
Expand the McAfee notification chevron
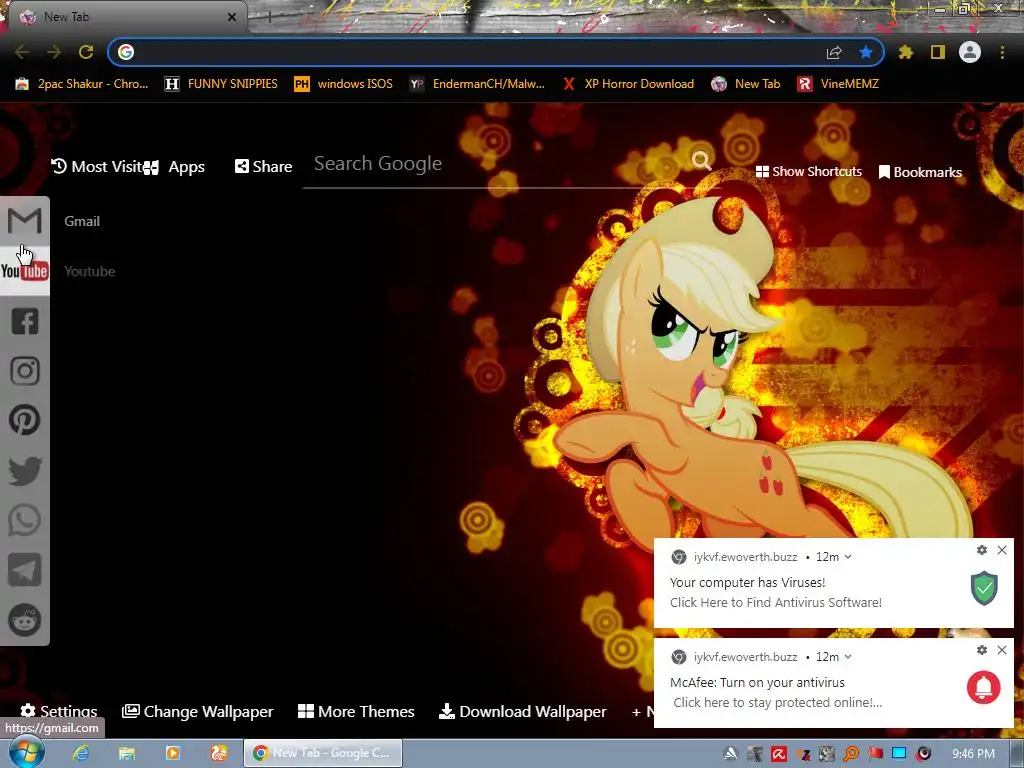(x=848, y=657)
